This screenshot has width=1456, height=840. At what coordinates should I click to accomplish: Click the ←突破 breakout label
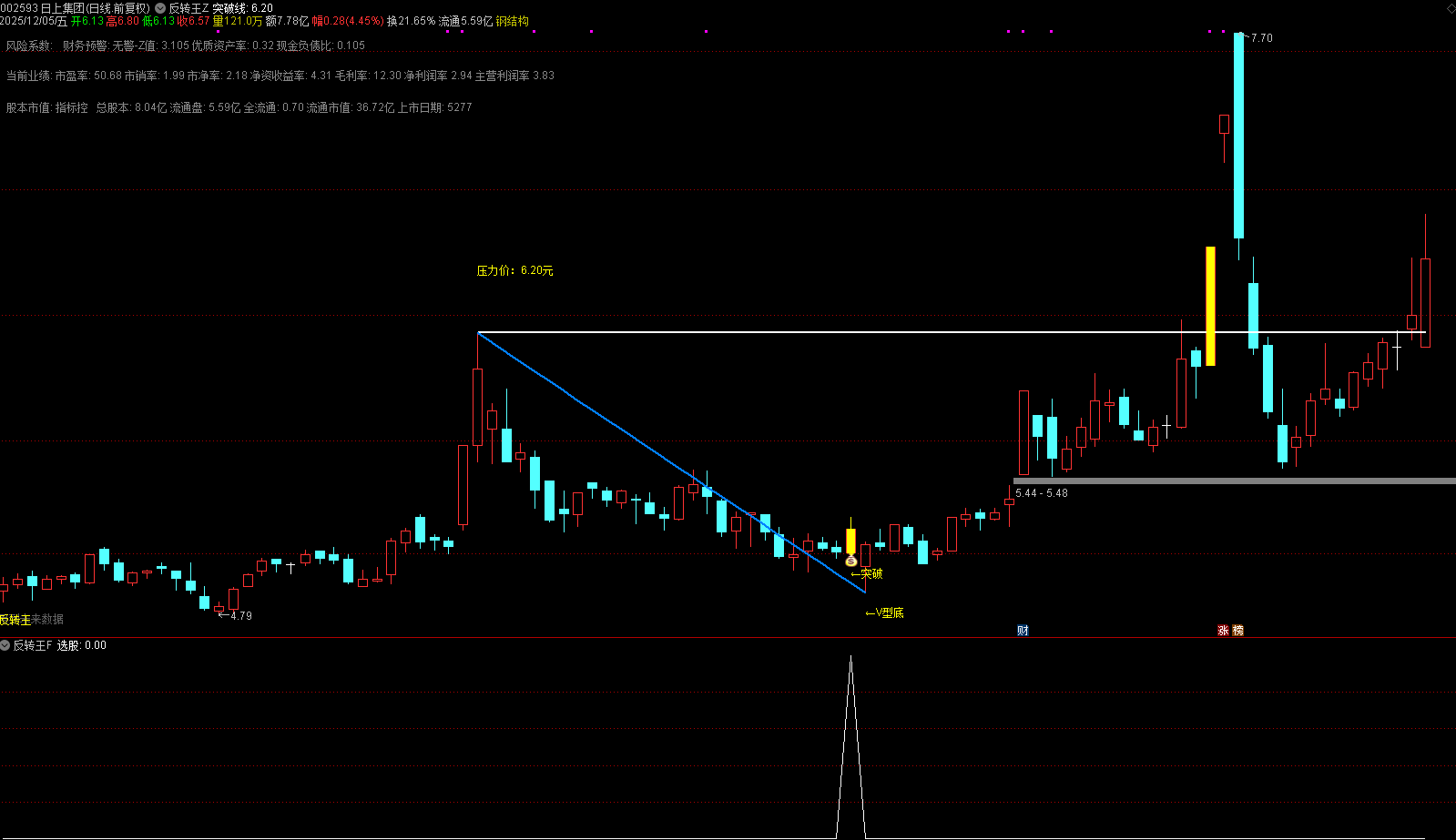coord(866,573)
